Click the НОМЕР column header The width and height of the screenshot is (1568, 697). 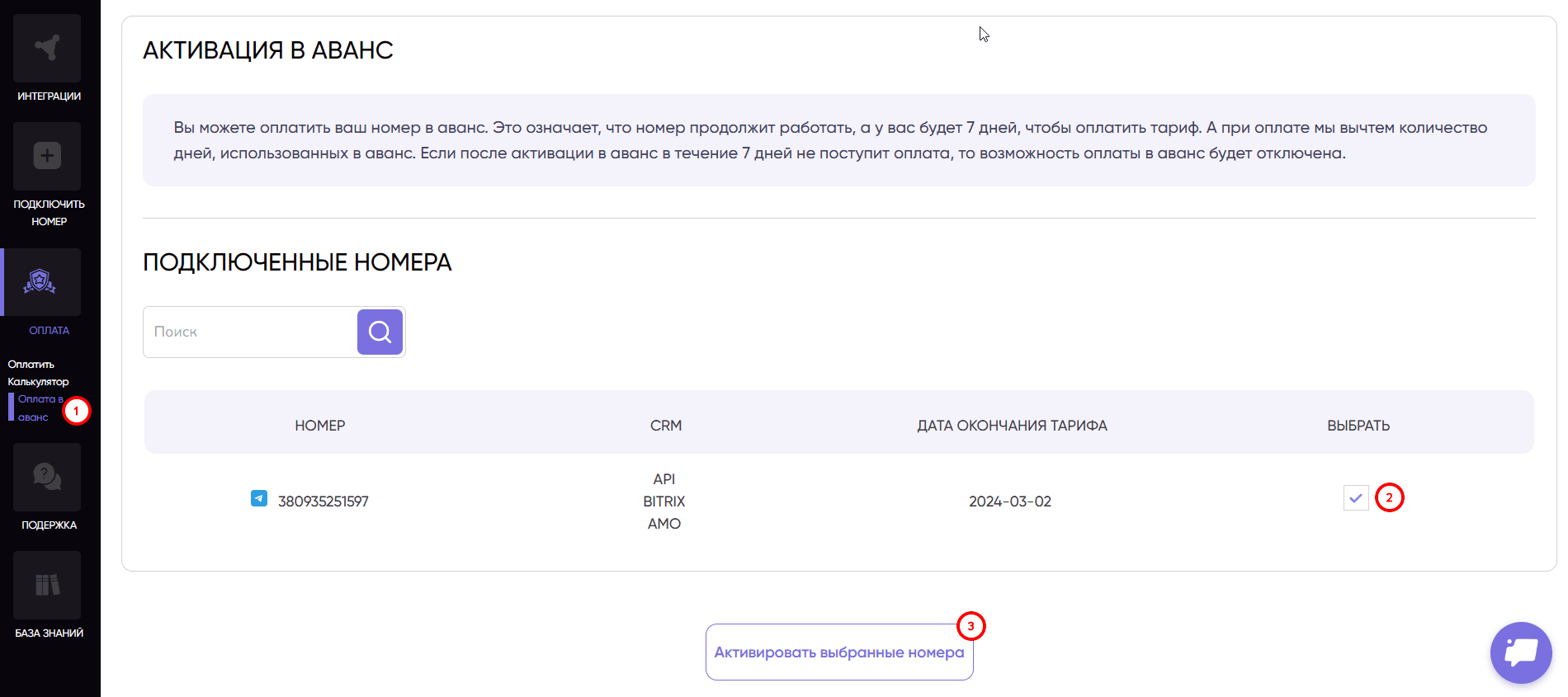320,426
